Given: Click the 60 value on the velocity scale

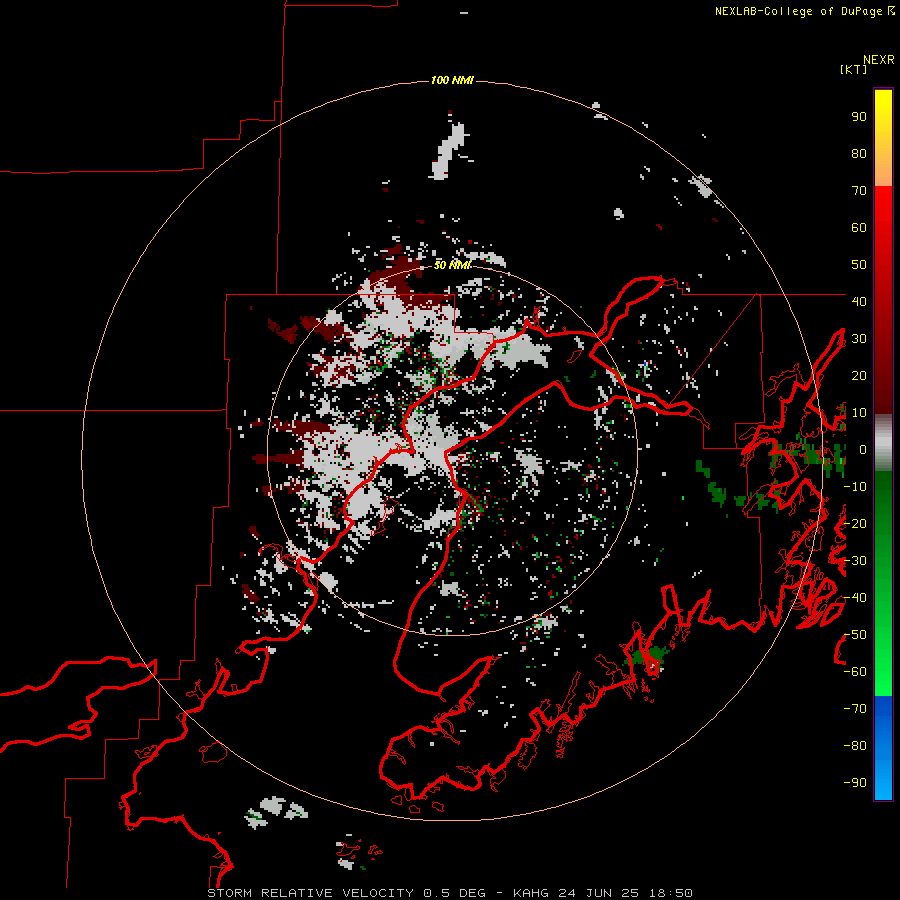Looking at the screenshot, I should [x=859, y=228].
